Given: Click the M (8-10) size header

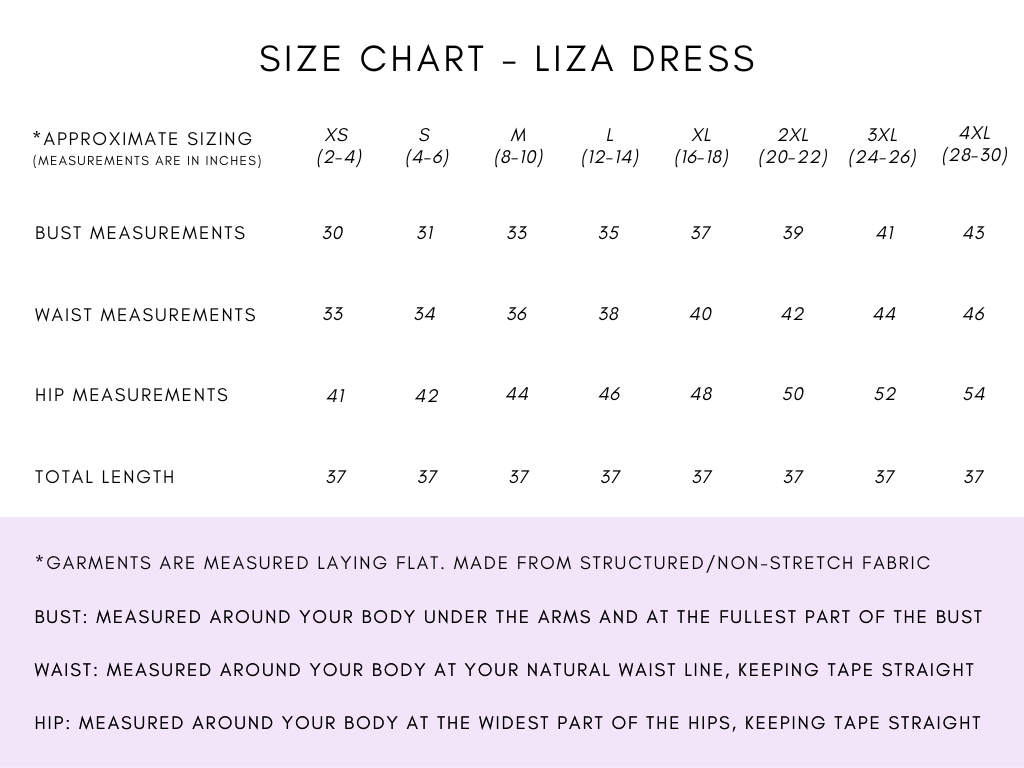Looking at the screenshot, I should tap(518, 146).
